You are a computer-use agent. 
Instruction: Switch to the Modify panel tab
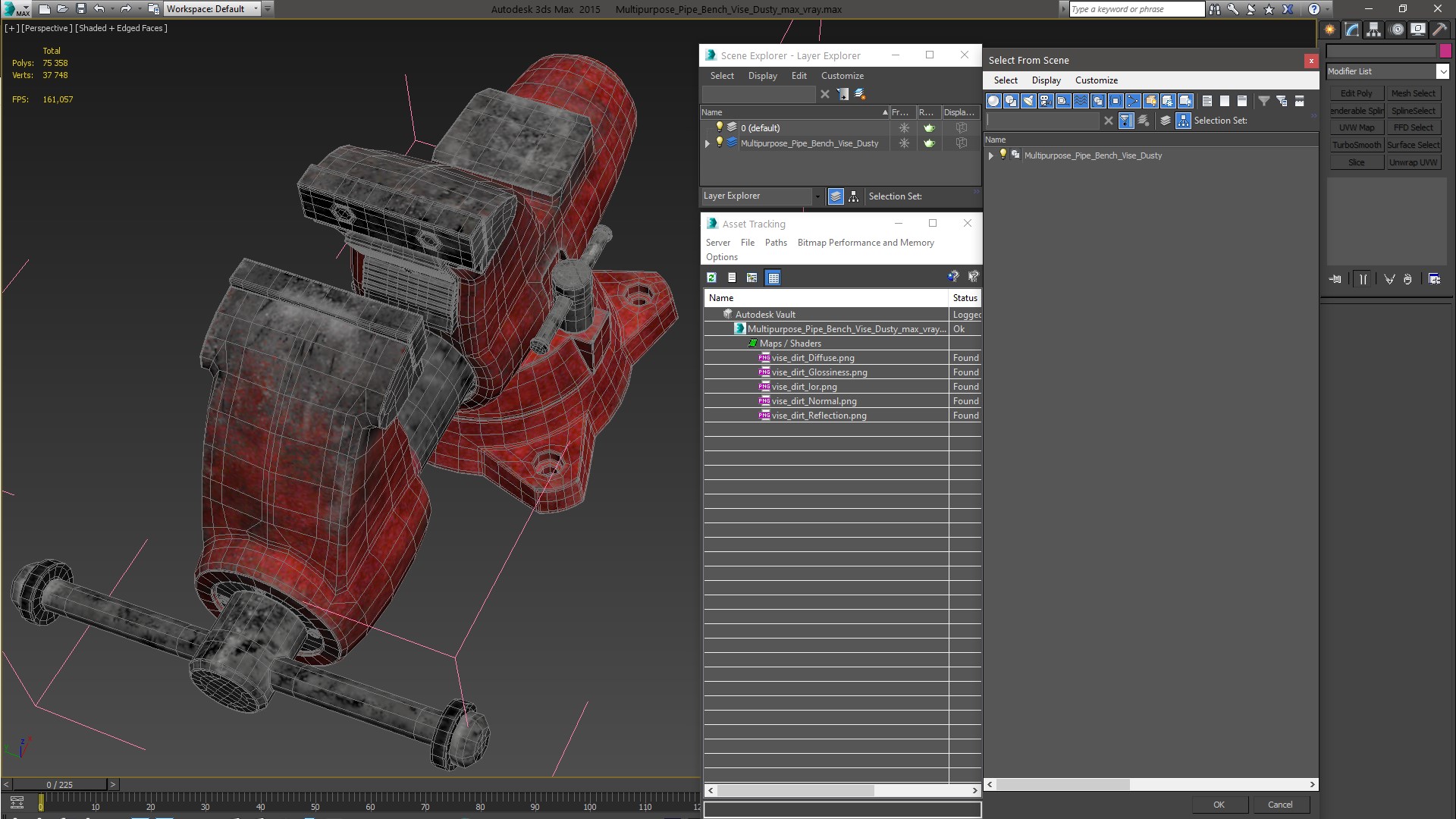(1351, 30)
